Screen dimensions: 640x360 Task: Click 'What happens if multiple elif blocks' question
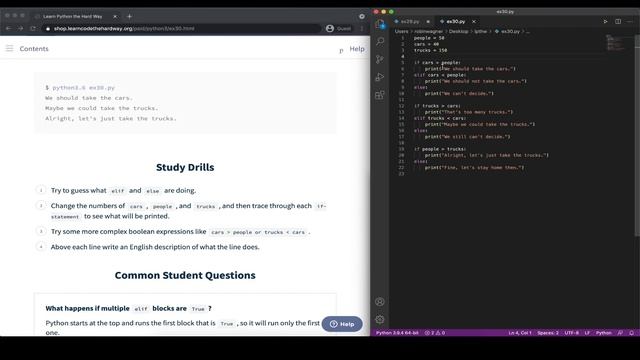(x=129, y=309)
